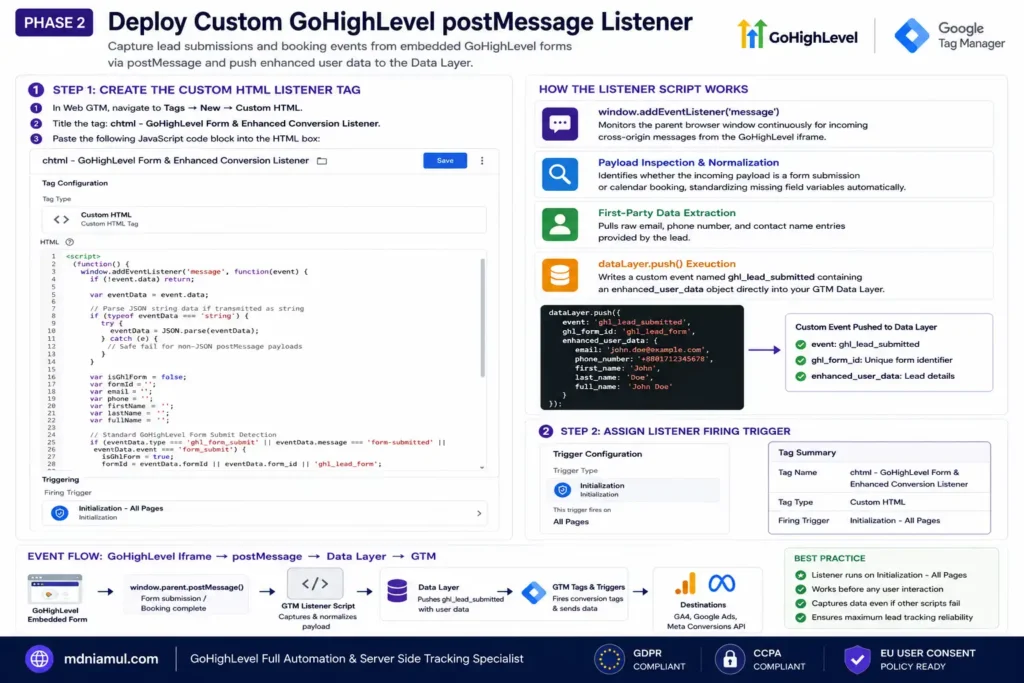The height and width of the screenshot is (683, 1024).
Task: Click the PHASE 2 badge
Action: [54, 23]
